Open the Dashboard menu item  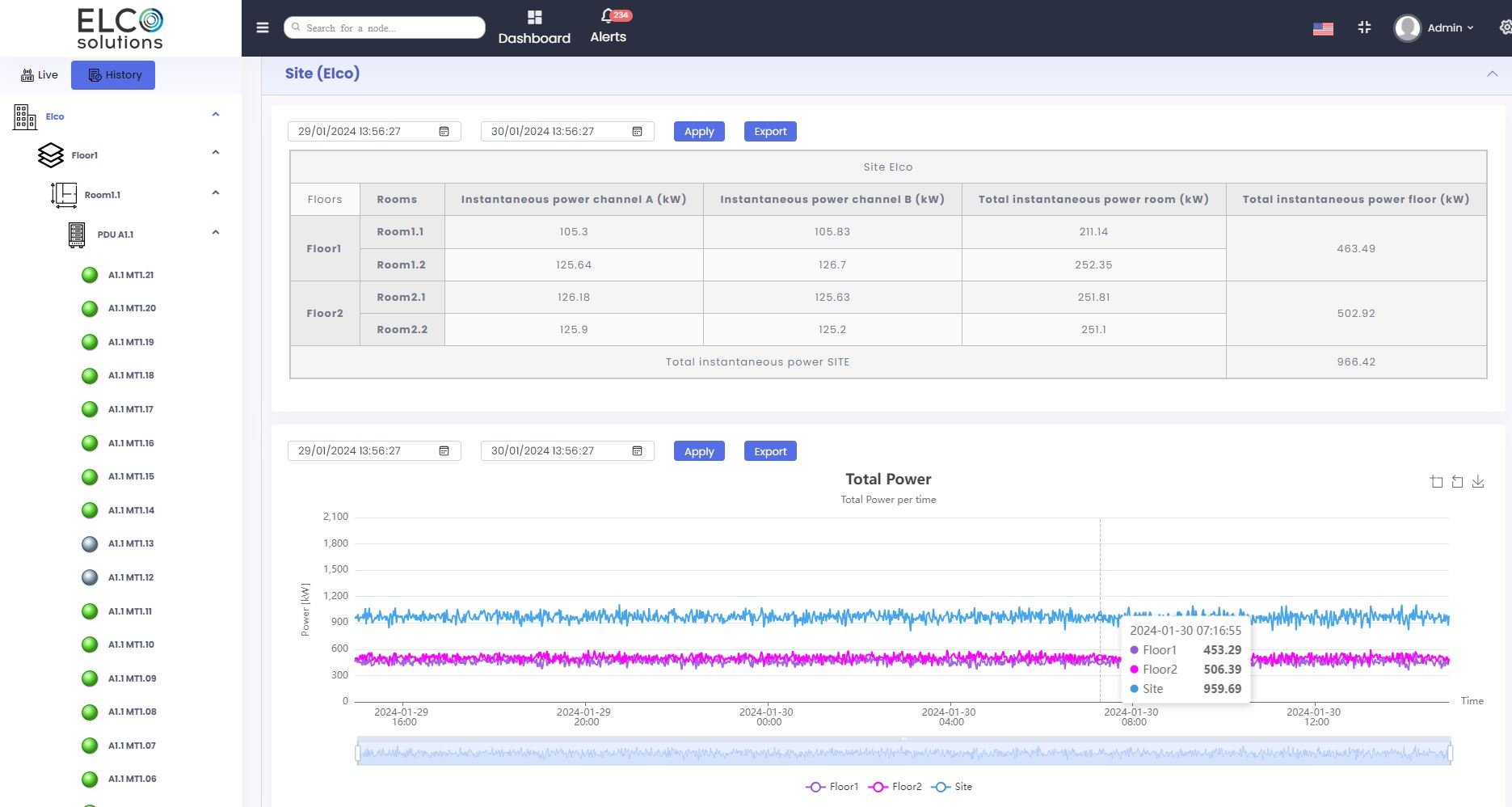coord(534,27)
